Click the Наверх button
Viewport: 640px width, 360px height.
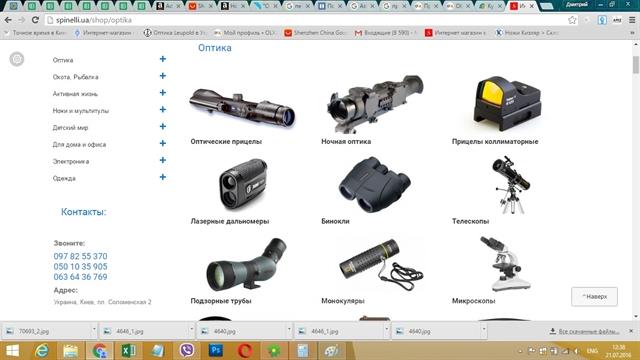tap(594, 296)
